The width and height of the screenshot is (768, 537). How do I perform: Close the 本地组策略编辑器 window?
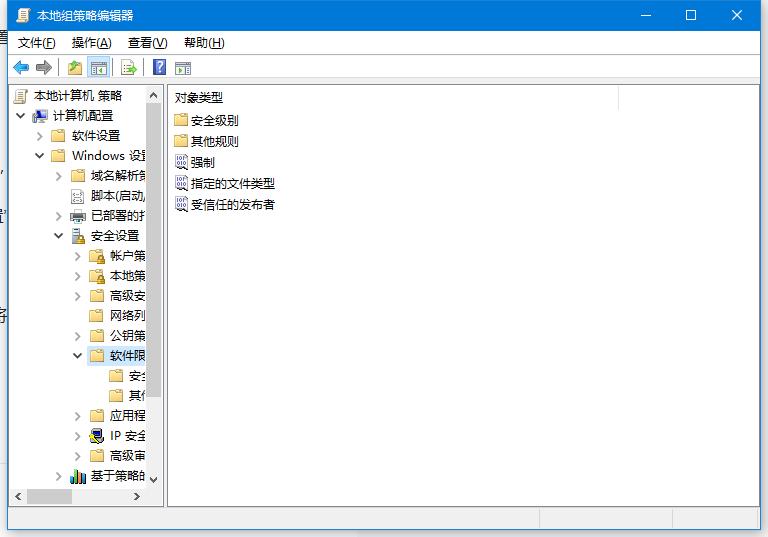(x=737, y=15)
